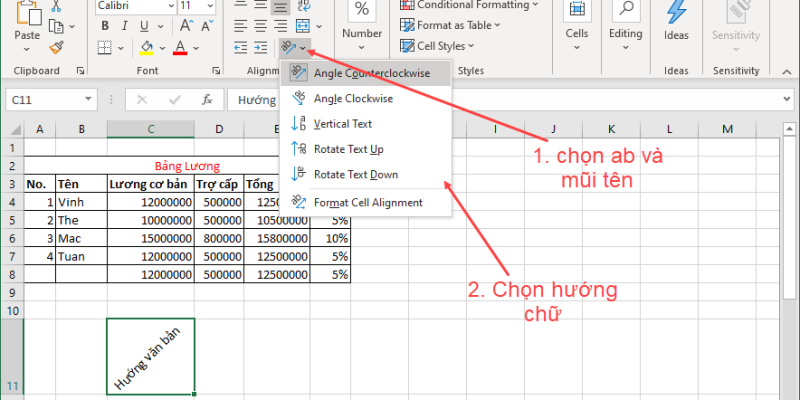Toggle Bold formatting

(104, 26)
